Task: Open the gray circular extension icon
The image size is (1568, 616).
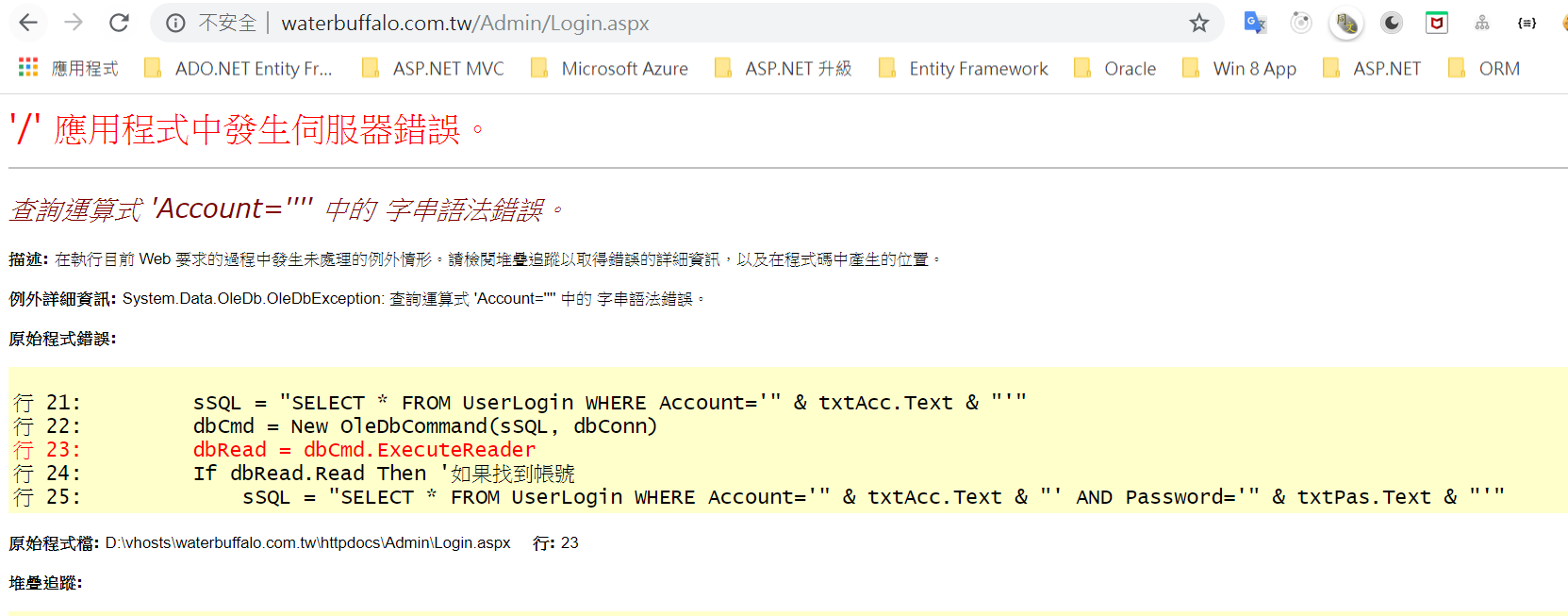Action: coord(1301,23)
